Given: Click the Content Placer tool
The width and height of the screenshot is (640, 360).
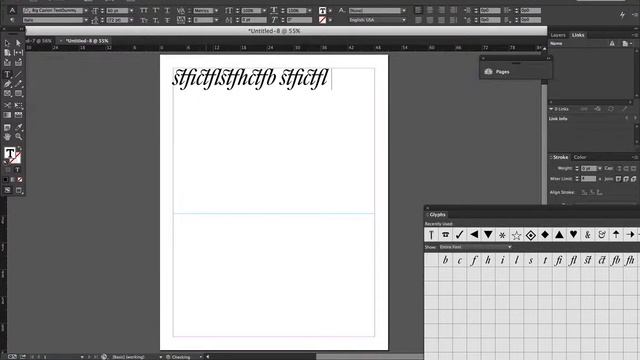Looking at the screenshot, I should point(18,62).
